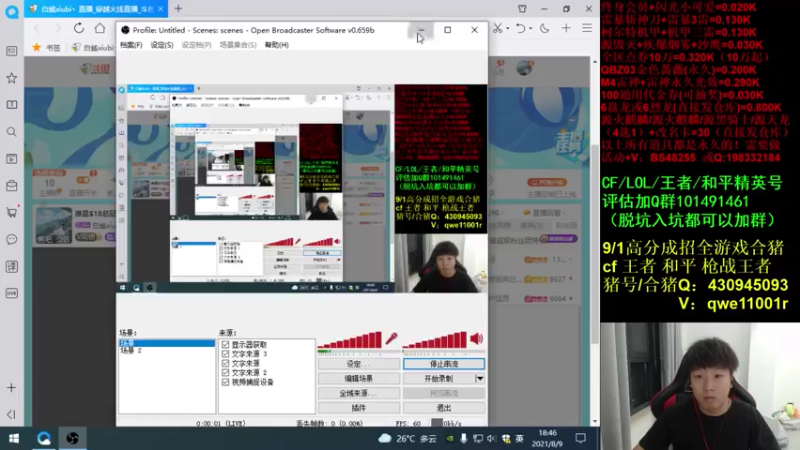Open the video play icon in sidebar
The width and height of the screenshot is (800, 450).
(11, 159)
